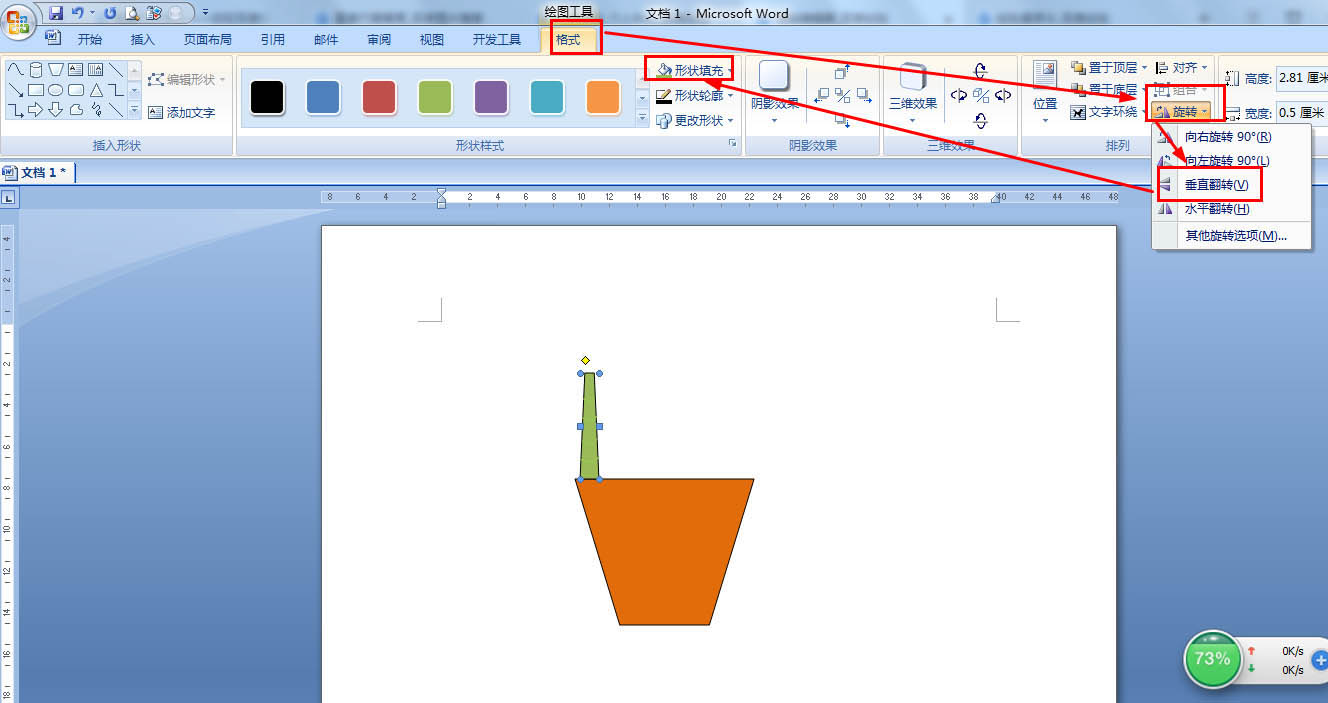Viewport: 1328px width, 703px height.
Task: Open the 位置 dropdown
Action: coord(1045,93)
